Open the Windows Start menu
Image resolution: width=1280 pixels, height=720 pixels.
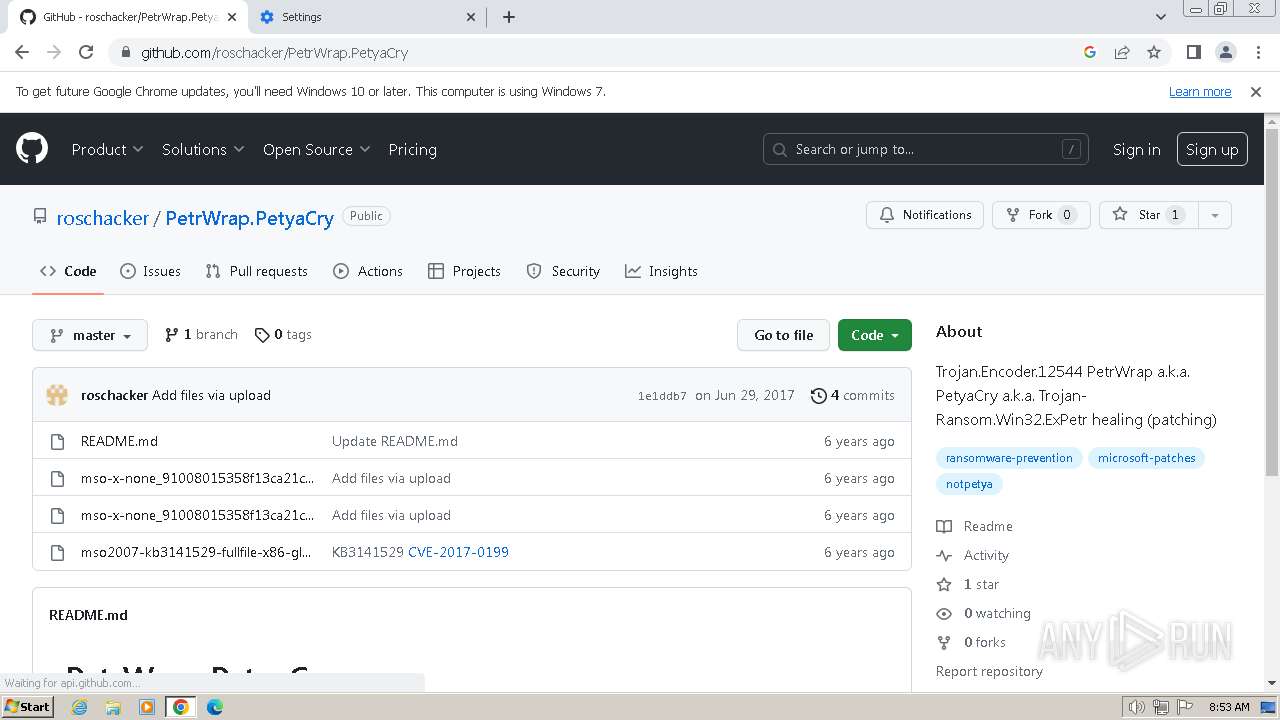[x=28, y=707]
